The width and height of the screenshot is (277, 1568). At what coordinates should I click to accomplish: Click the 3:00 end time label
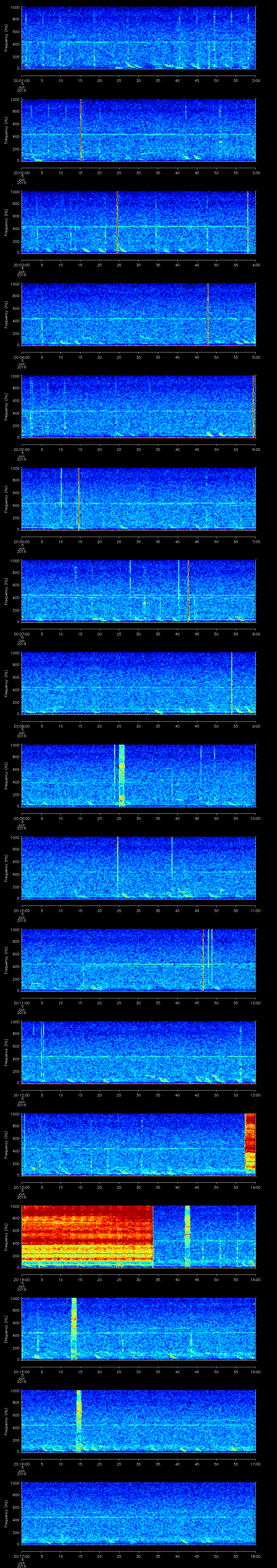256,173
